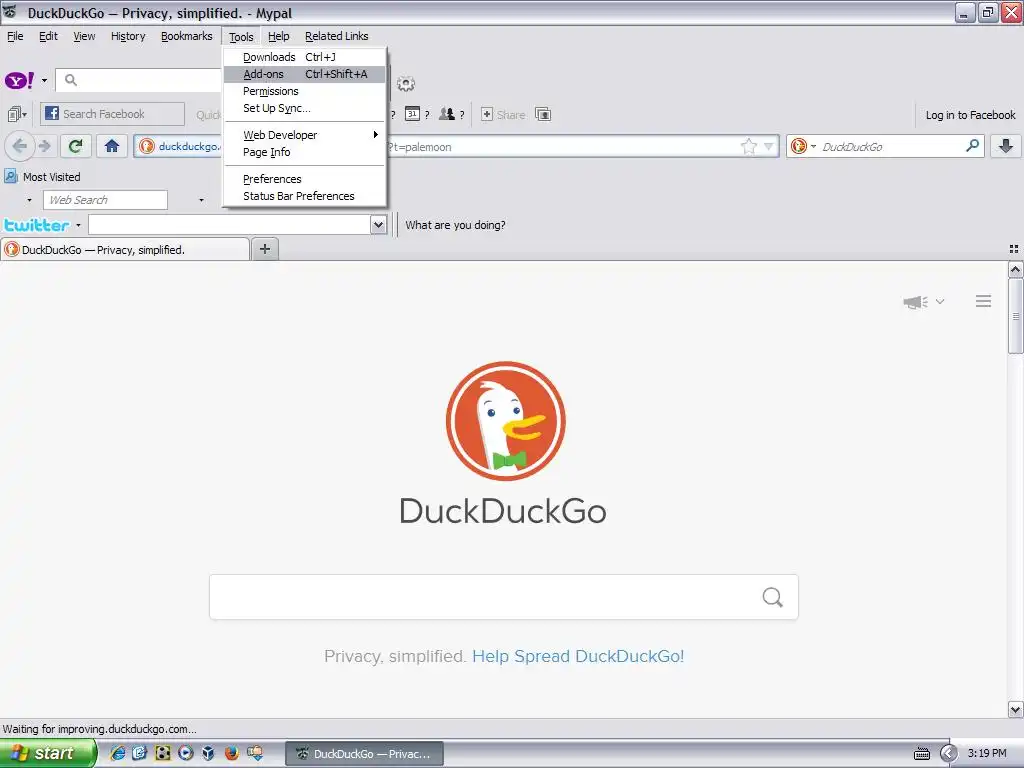Open dropdown arrow right of Web Search box
Screen dimensions: 1024x768
click(201, 200)
